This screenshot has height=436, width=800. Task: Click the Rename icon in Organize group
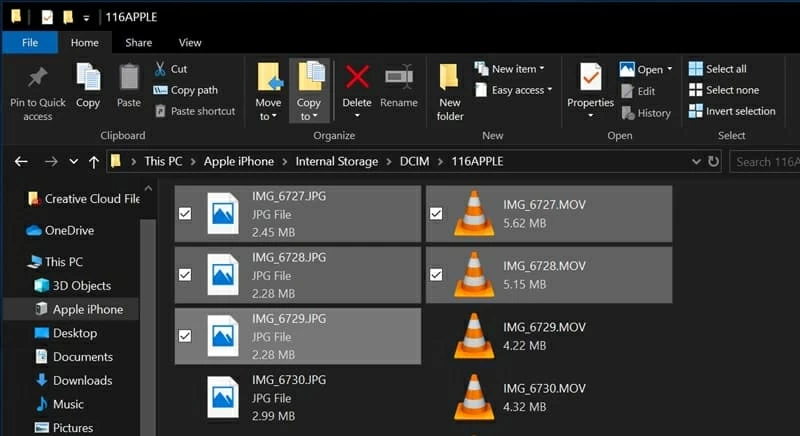(399, 78)
